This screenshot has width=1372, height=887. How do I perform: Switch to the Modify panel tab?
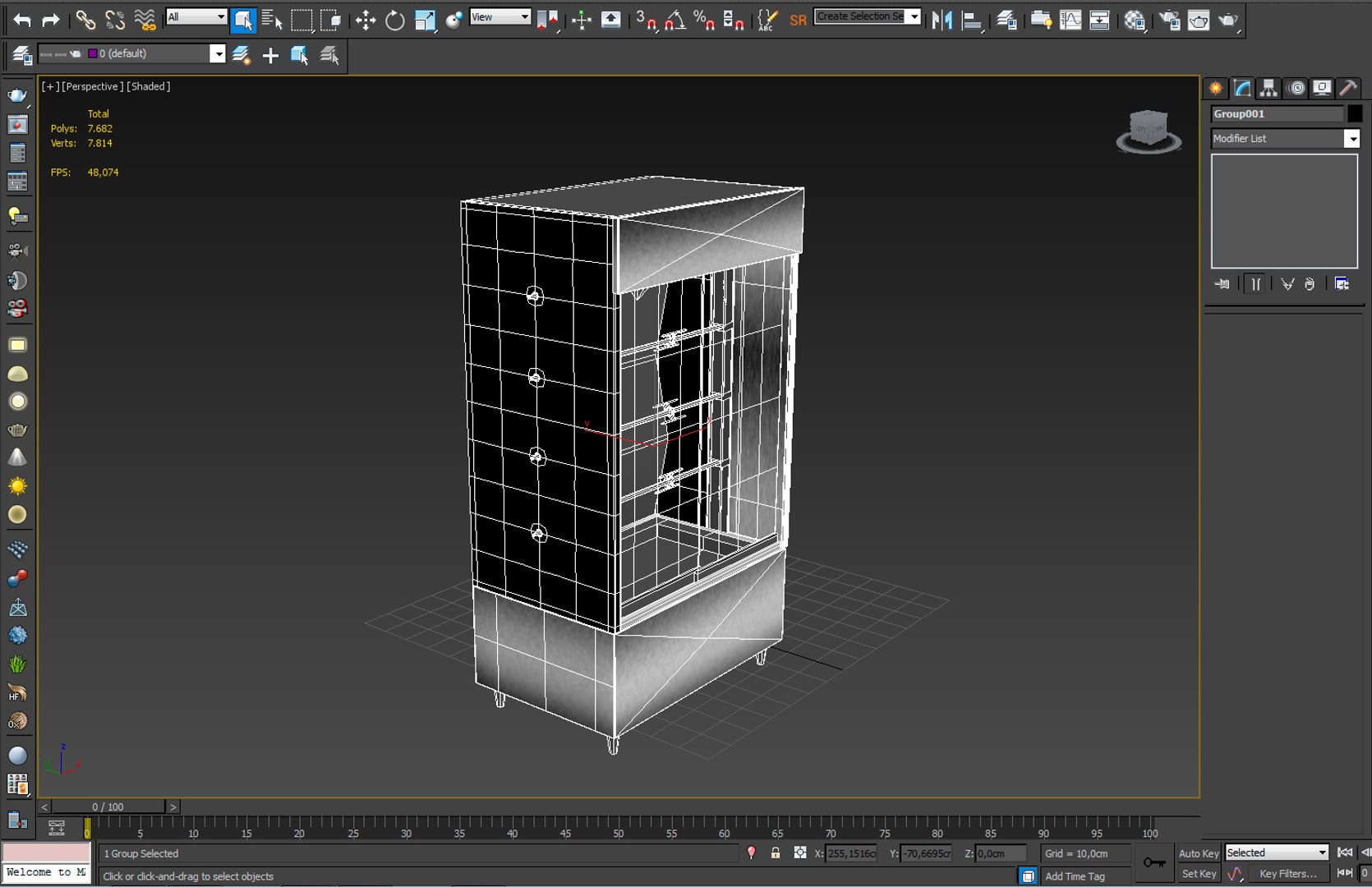pyautogui.click(x=1242, y=88)
